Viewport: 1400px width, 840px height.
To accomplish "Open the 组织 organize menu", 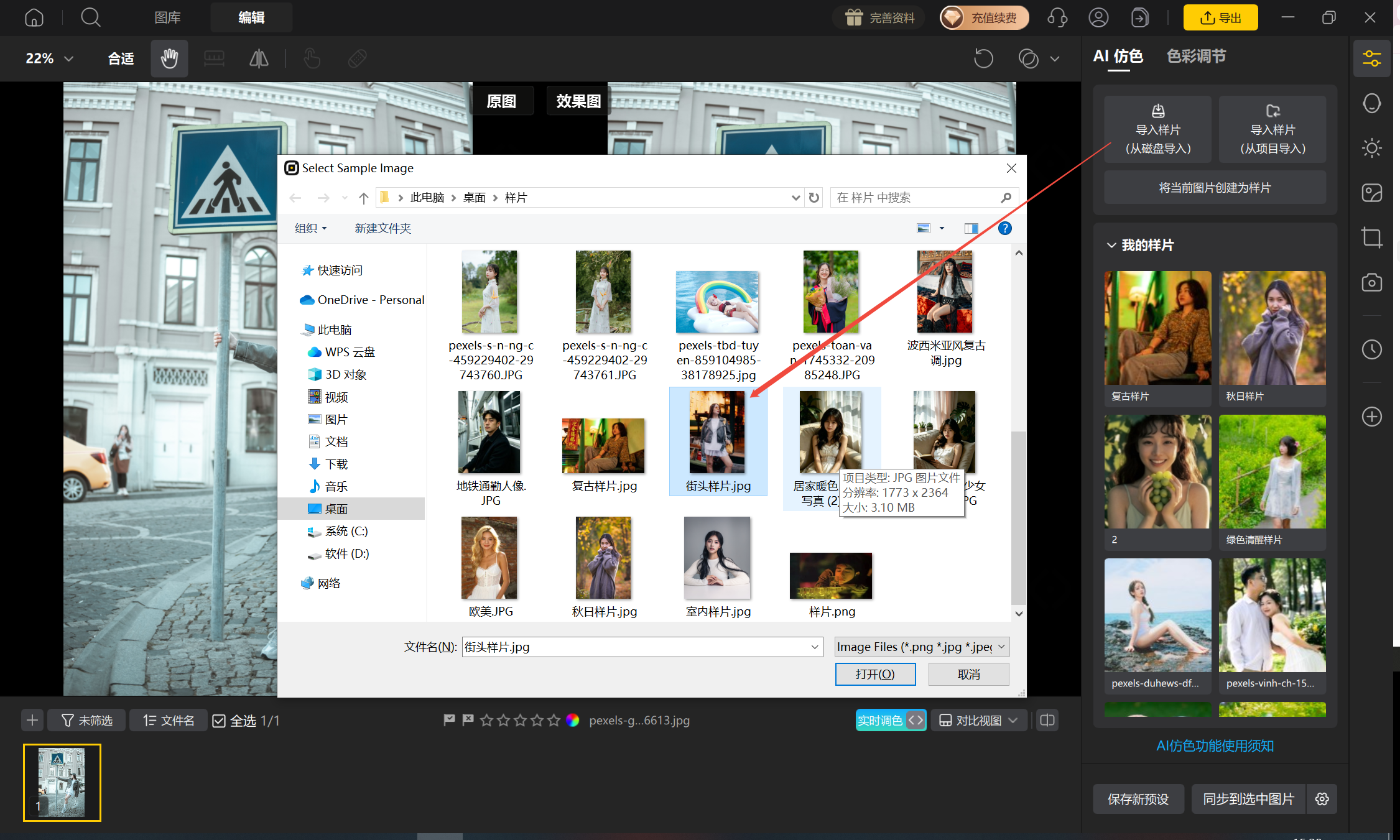I will (x=310, y=228).
